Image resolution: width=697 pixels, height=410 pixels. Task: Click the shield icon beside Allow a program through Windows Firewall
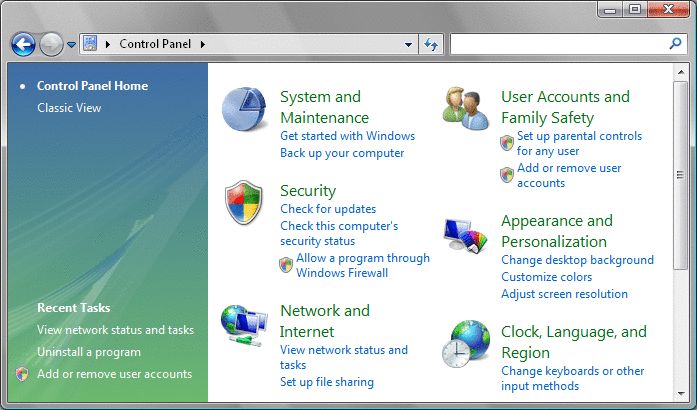[x=286, y=265]
